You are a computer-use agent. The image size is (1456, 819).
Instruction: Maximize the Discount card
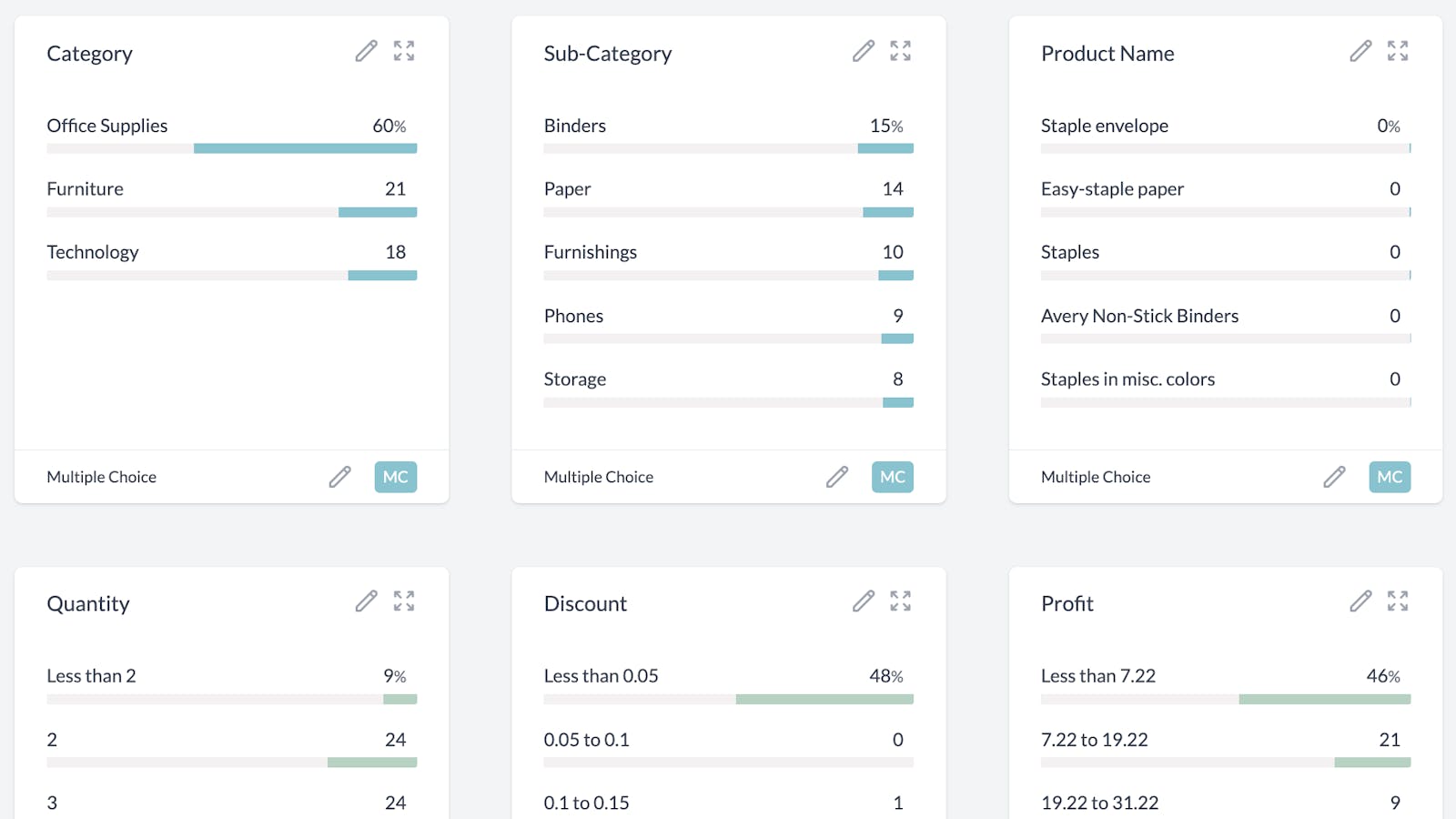pos(900,602)
